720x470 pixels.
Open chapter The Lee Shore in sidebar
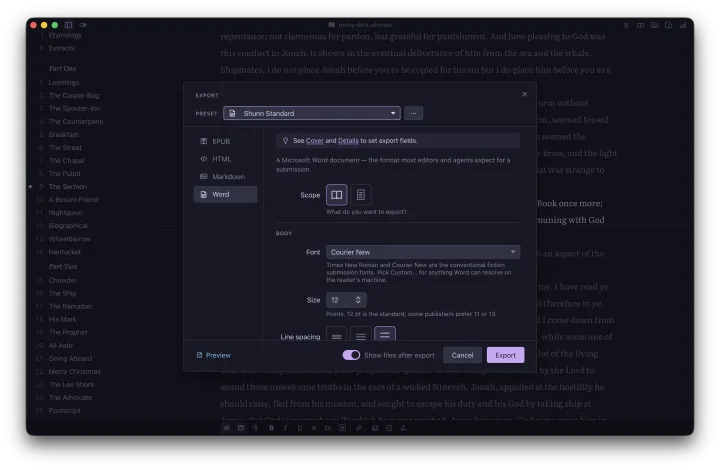point(71,385)
